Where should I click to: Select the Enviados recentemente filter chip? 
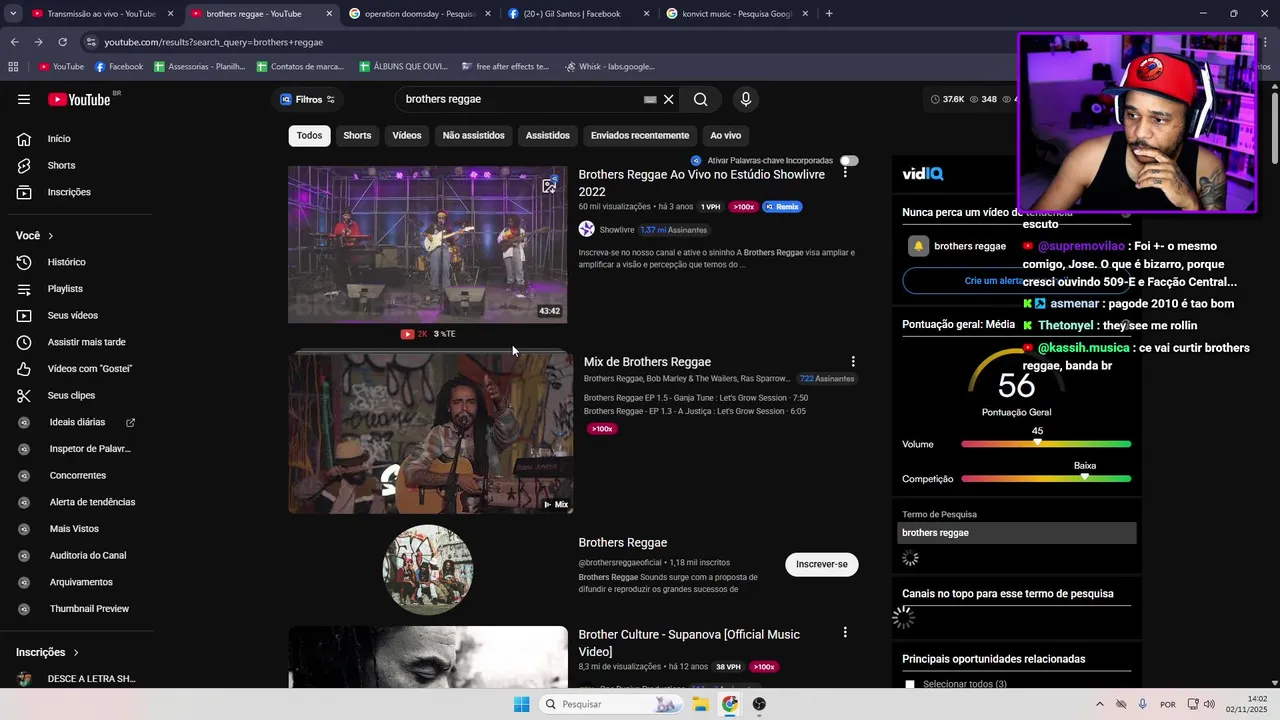pyautogui.click(x=640, y=135)
